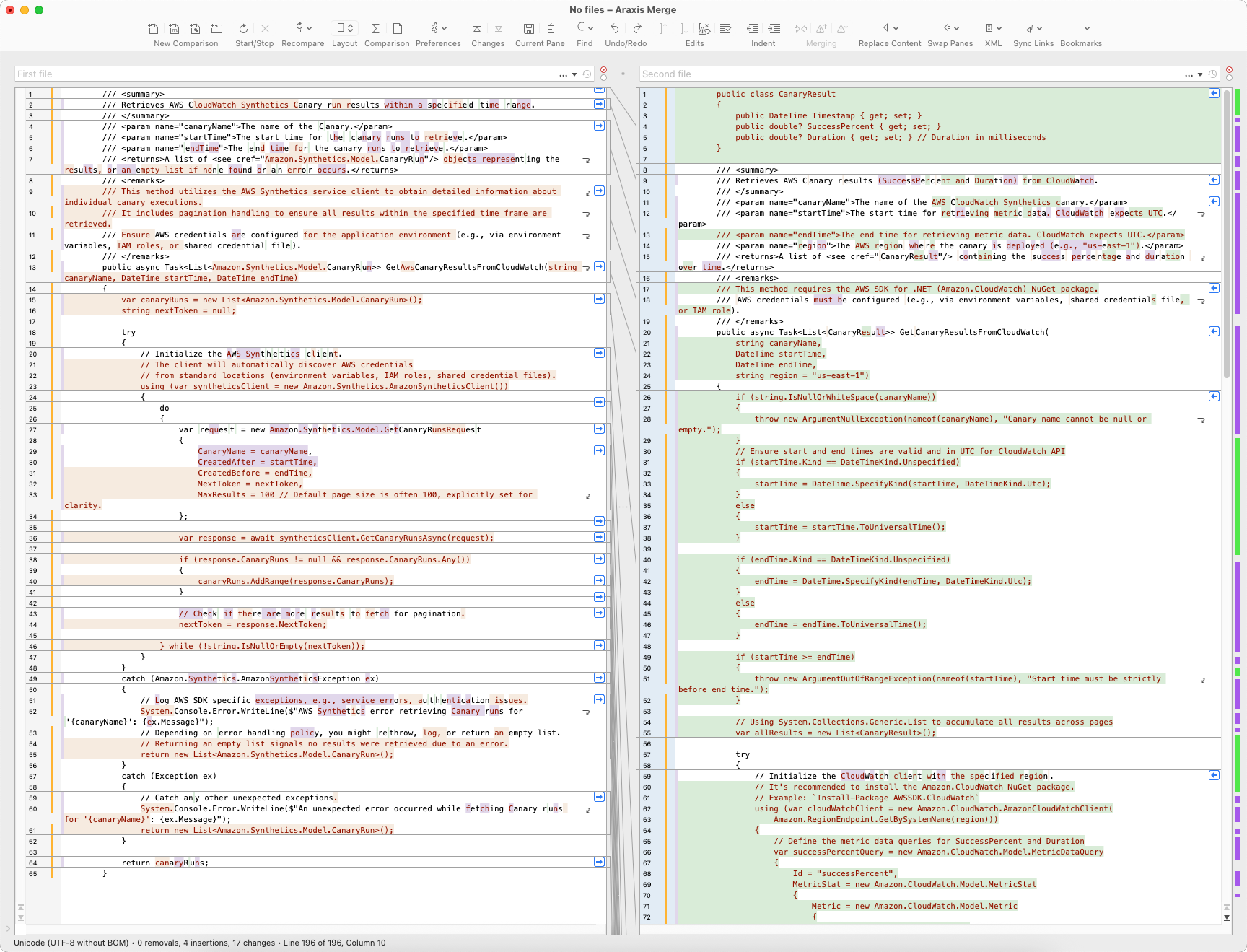Open current pane character encoding options

[x=551, y=29]
